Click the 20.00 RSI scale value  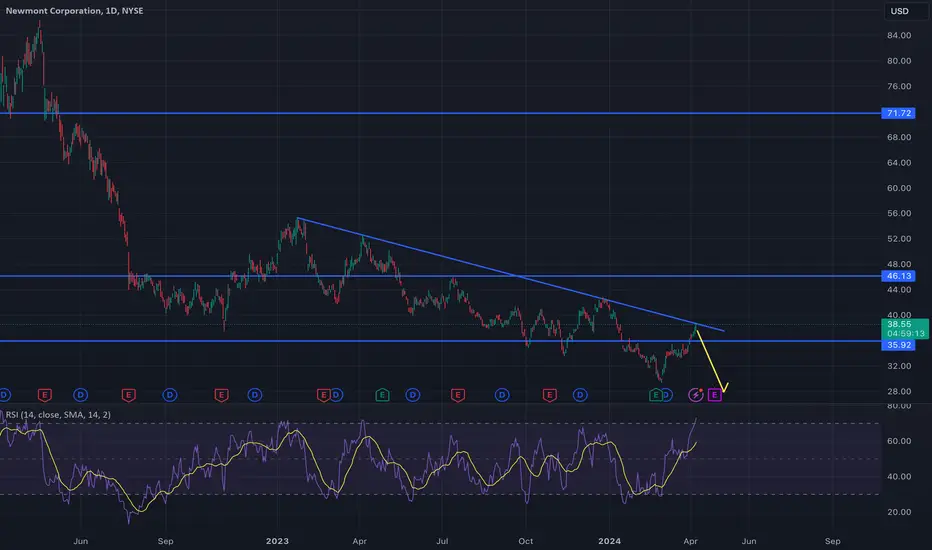pos(899,512)
